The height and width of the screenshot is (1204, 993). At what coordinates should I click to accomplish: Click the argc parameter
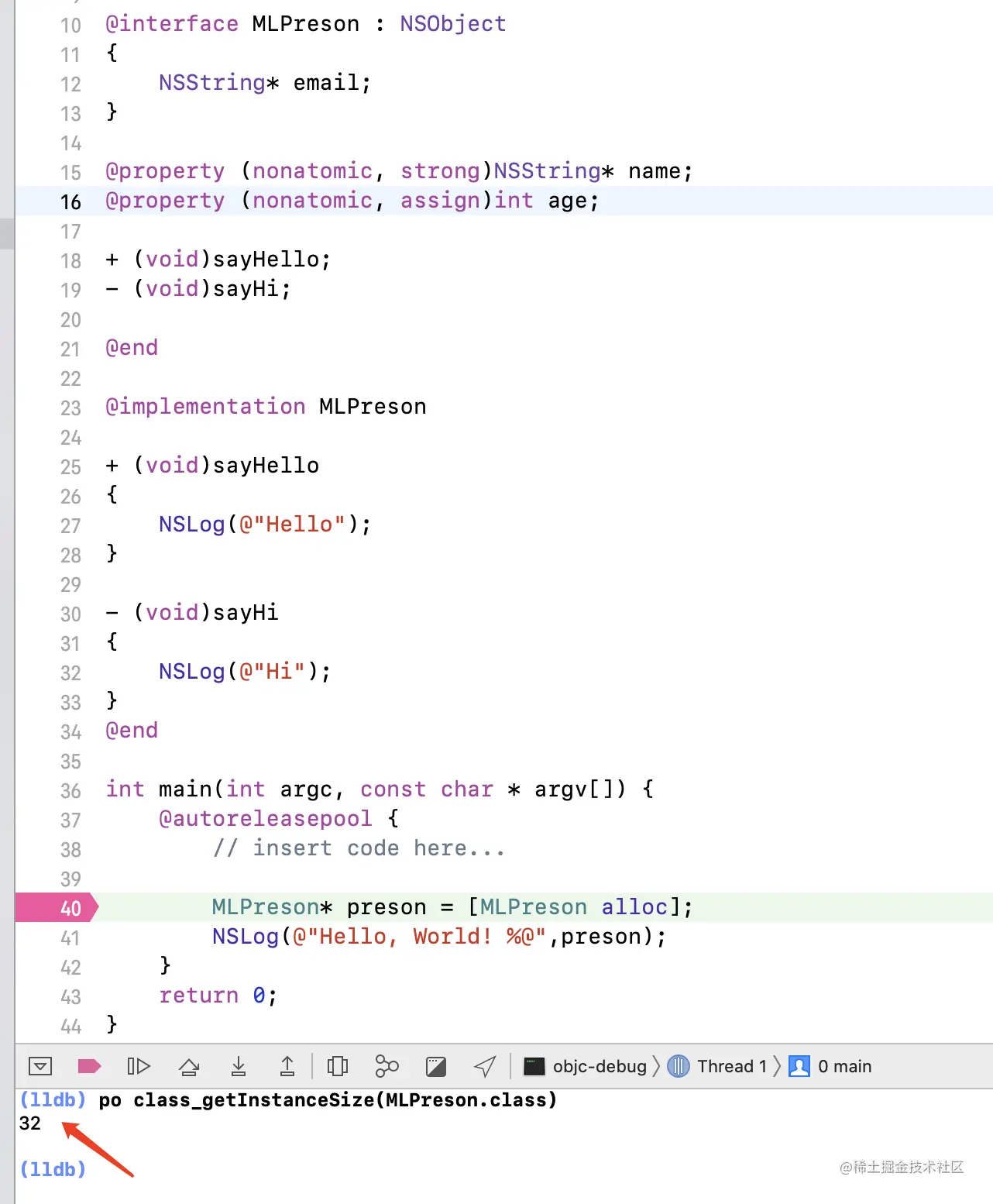[x=306, y=789]
